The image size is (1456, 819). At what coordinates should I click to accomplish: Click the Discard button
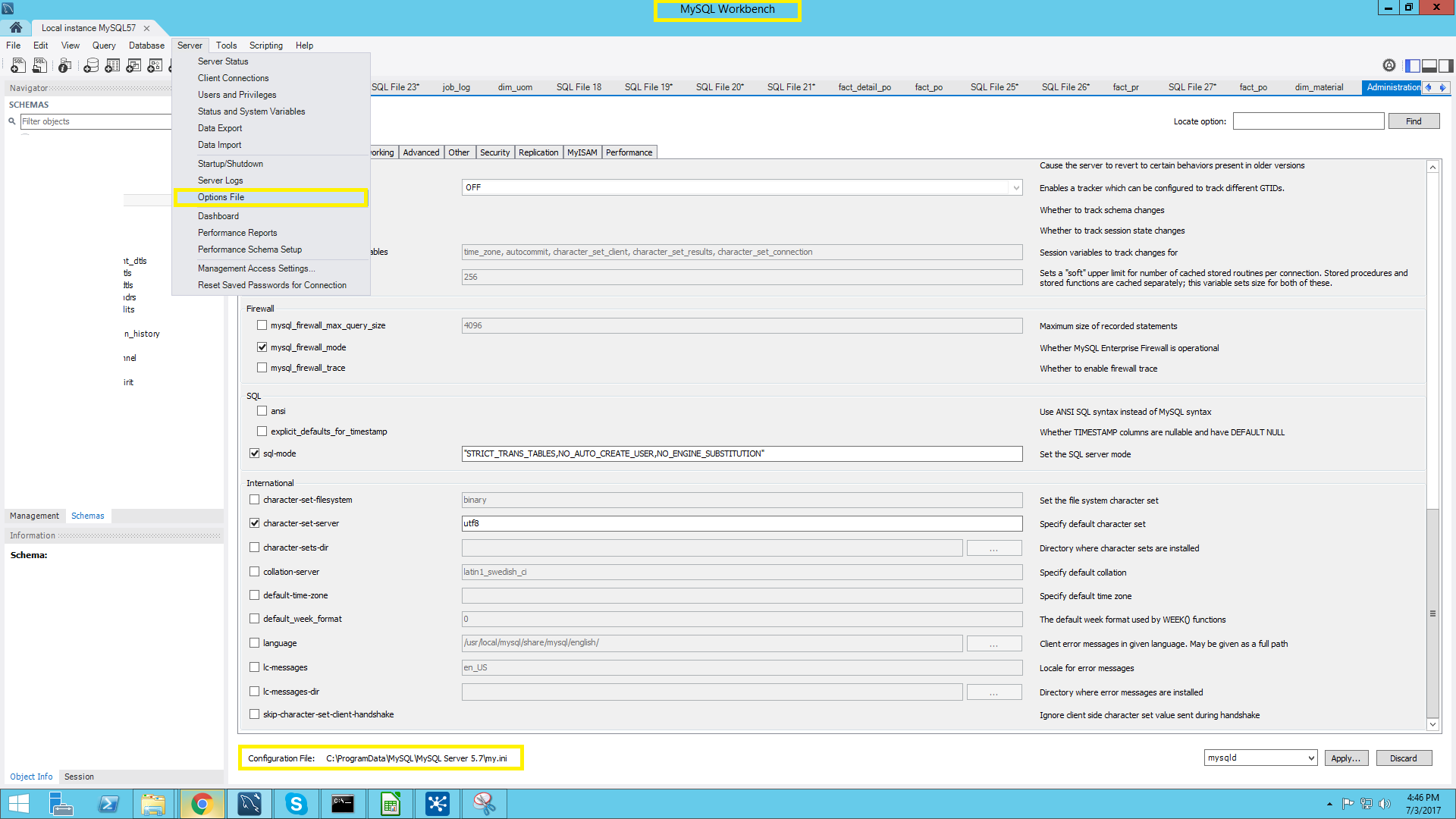(x=1403, y=758)
